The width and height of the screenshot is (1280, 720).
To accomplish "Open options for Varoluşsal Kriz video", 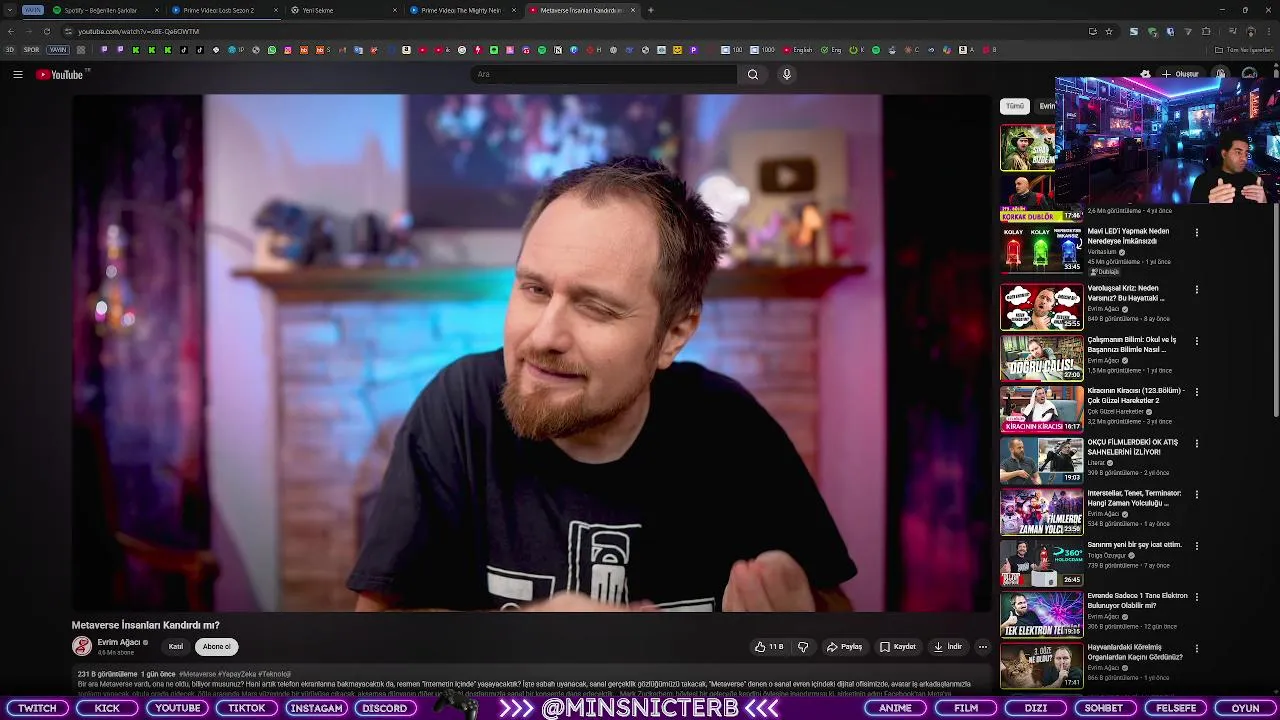I will point(1196,290).
